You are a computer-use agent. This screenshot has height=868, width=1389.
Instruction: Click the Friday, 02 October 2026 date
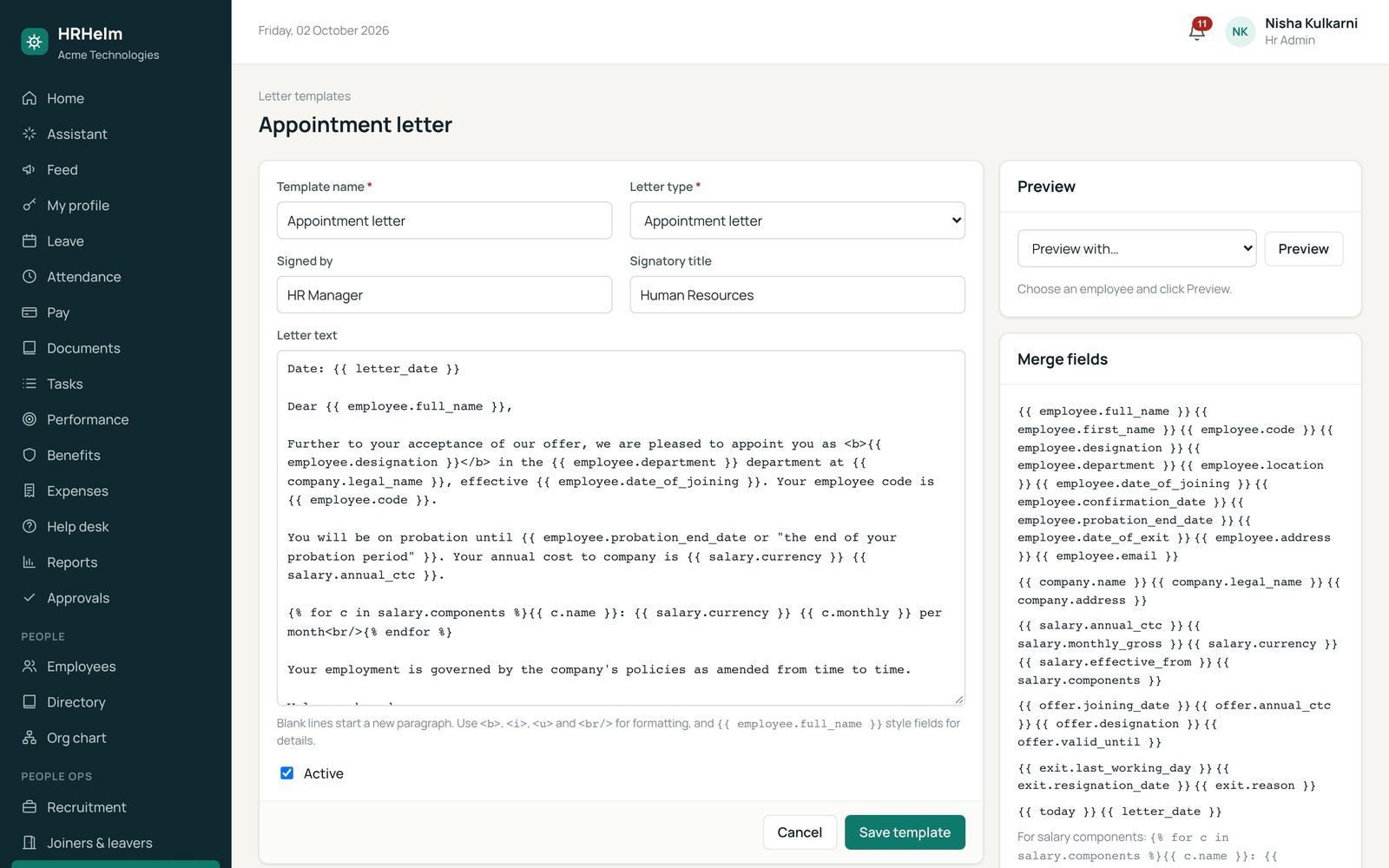pos(323,30)
